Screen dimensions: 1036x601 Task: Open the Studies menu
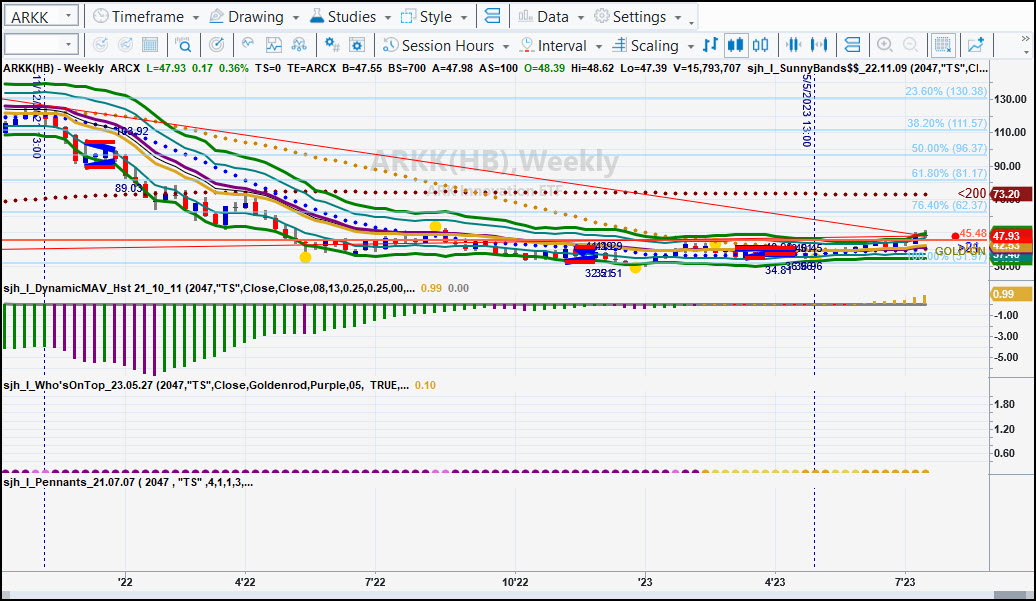click(351, 17)
